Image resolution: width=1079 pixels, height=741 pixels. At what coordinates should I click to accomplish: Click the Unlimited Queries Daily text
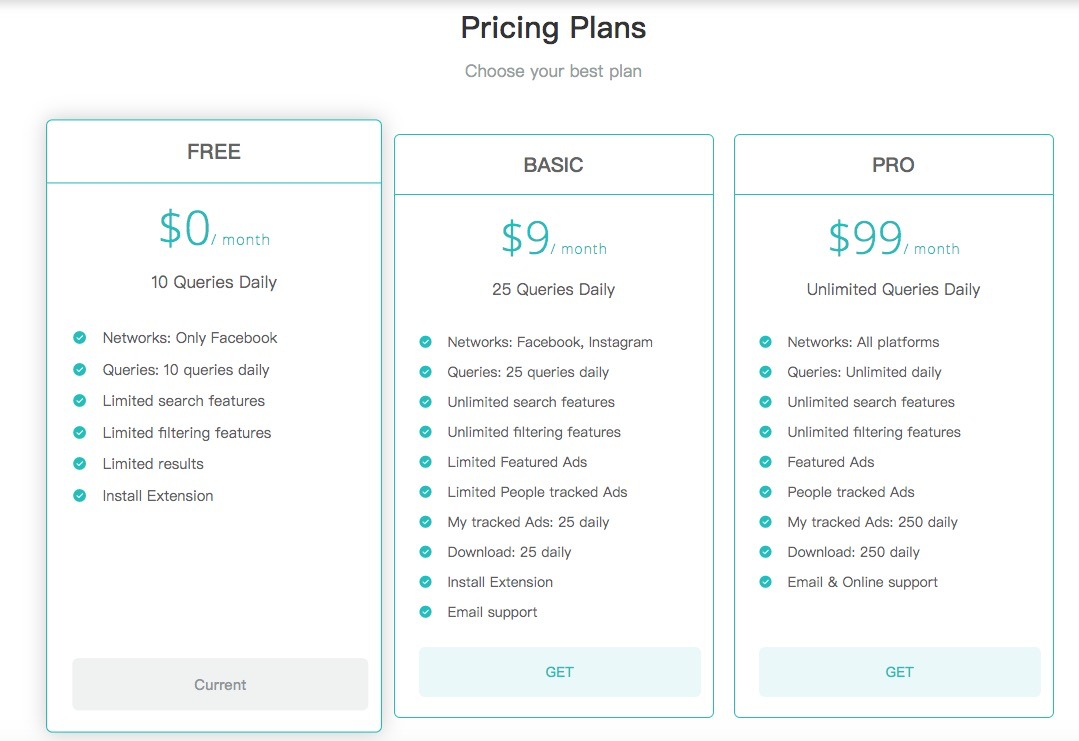pyautogui.click(x=893, y=290)
